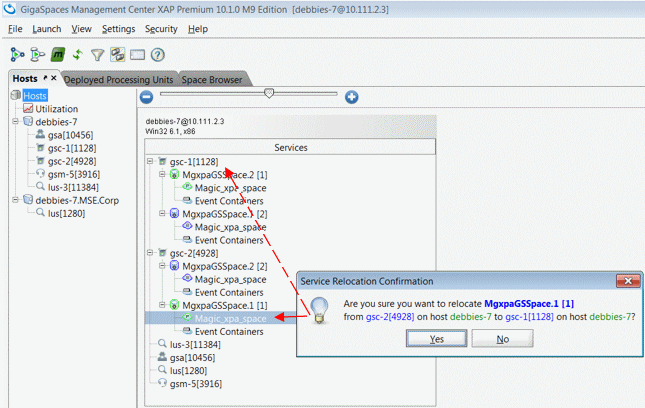Viewport: 645px width, 408px height.
Task: Select Event Containers under MgxpaGSSpace.2 [1]
Action: (229, 201)
